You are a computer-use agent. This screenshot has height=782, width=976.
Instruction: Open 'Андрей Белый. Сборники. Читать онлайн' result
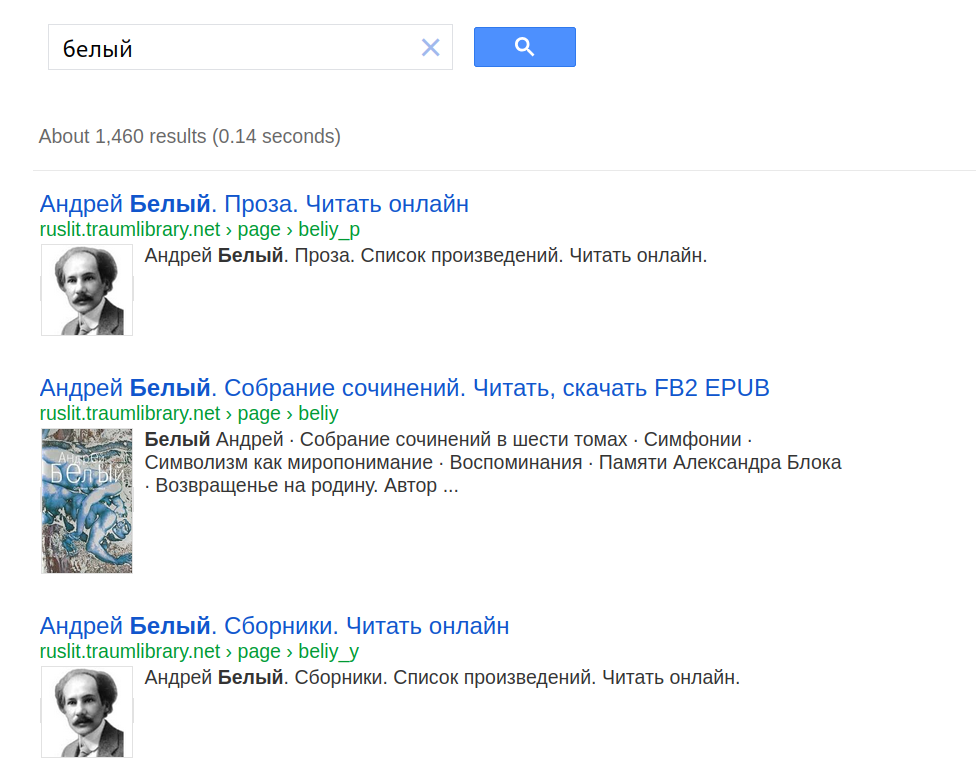pos(274,626)
